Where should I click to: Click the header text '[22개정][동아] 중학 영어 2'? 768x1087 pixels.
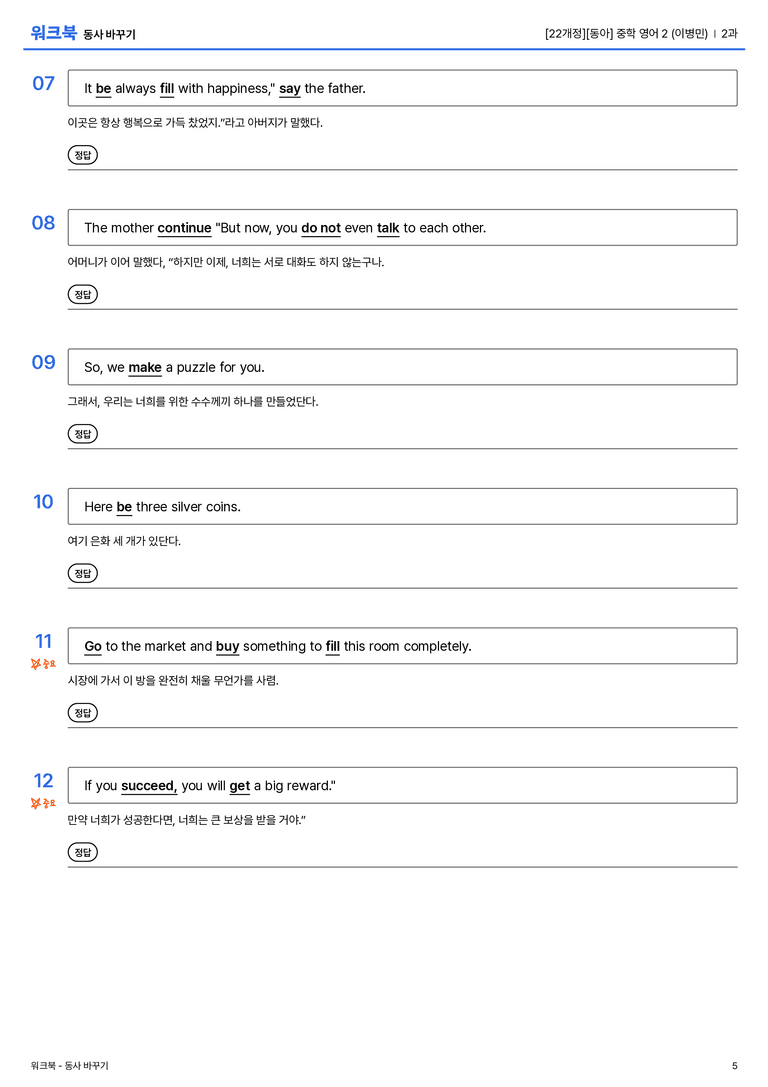pos(606,33)
